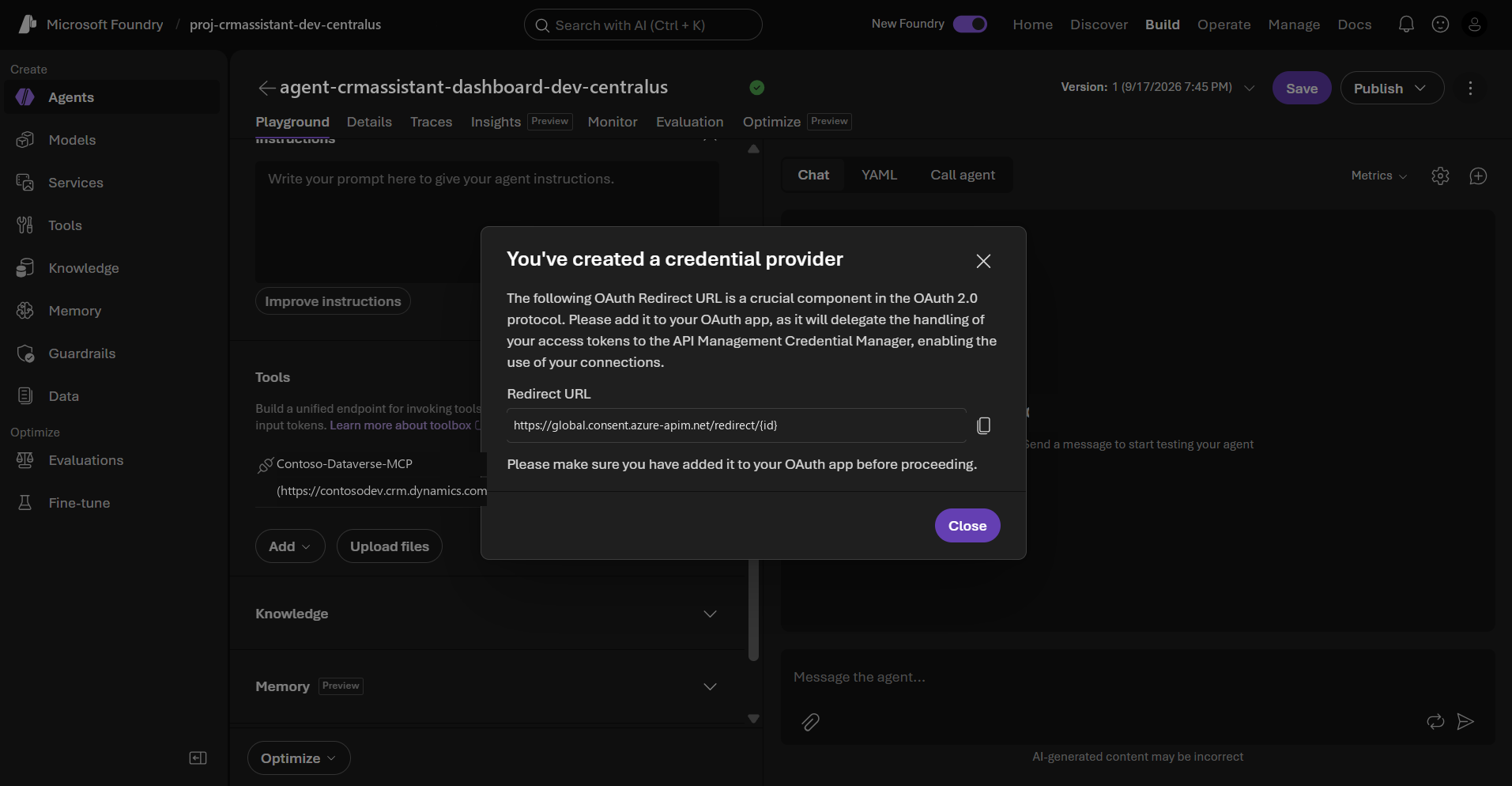Image resolution: width=1512 pixels, height=786 pixels.
Task: Click the Evaluations scales icon
Action: point(25,460)
